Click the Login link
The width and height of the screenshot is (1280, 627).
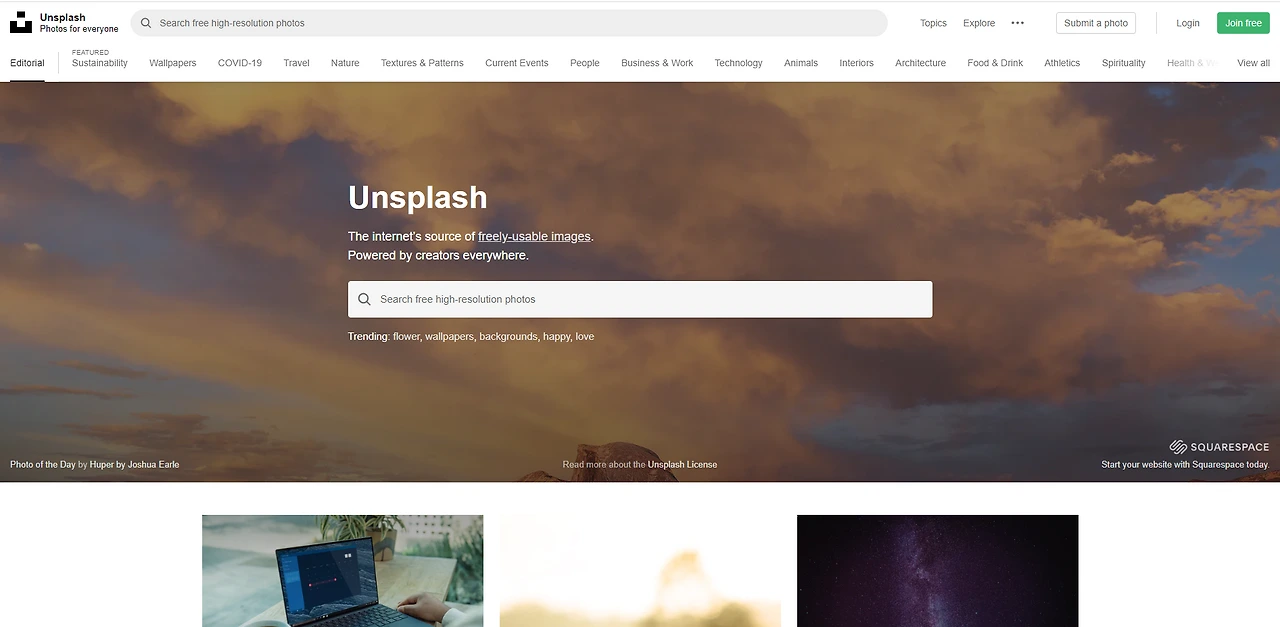[x=1188, y=23]
